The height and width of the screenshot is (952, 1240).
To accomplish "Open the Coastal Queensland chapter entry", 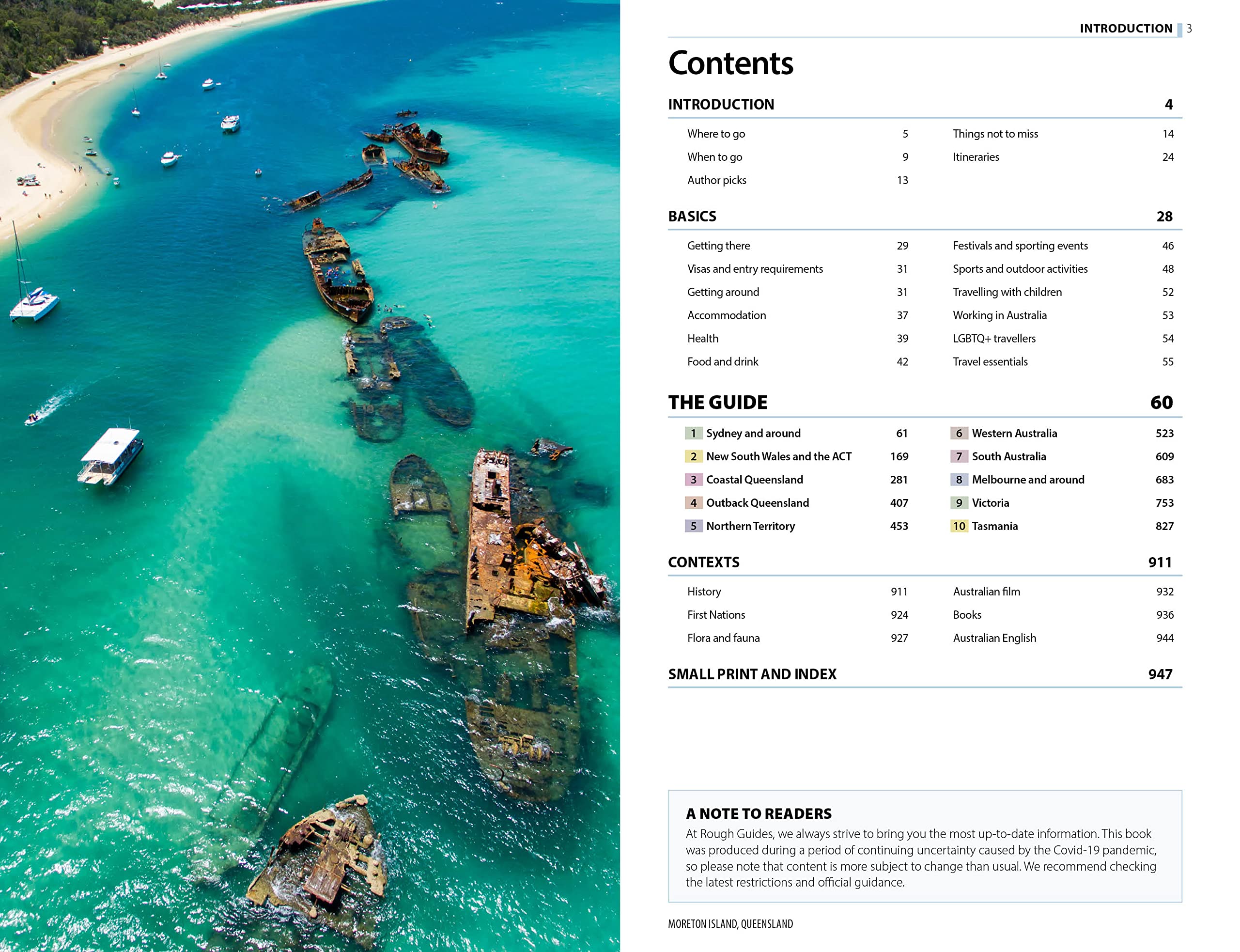I will click(x=754, y=480).
